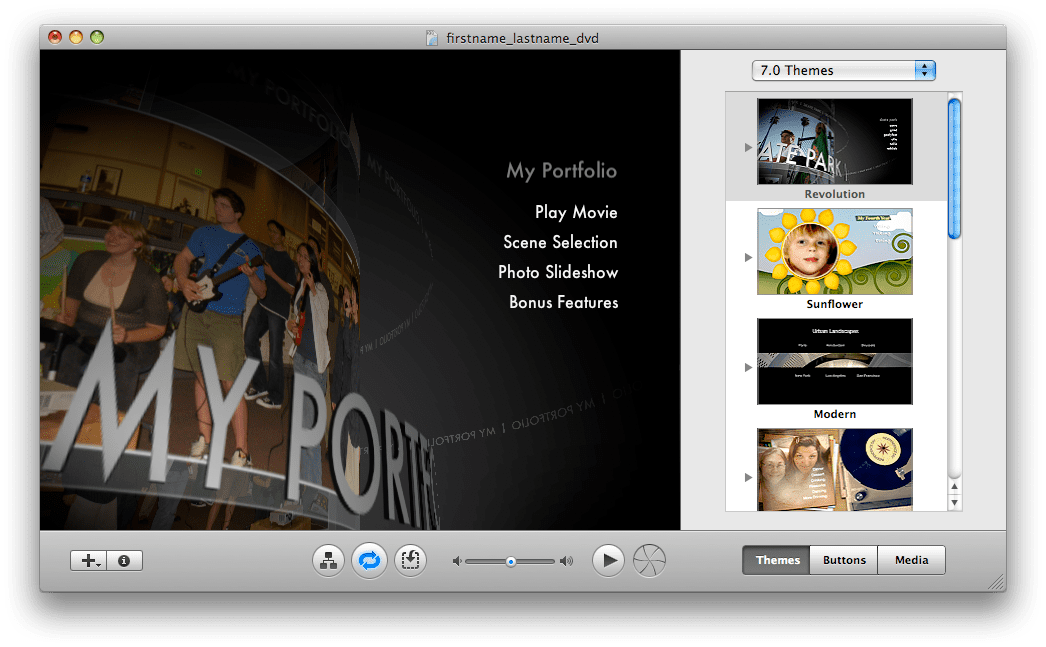Adjust the volume slider
The width and height of the screenshot is (1046, 647).
pyautogui.click(x=511, y=560)
